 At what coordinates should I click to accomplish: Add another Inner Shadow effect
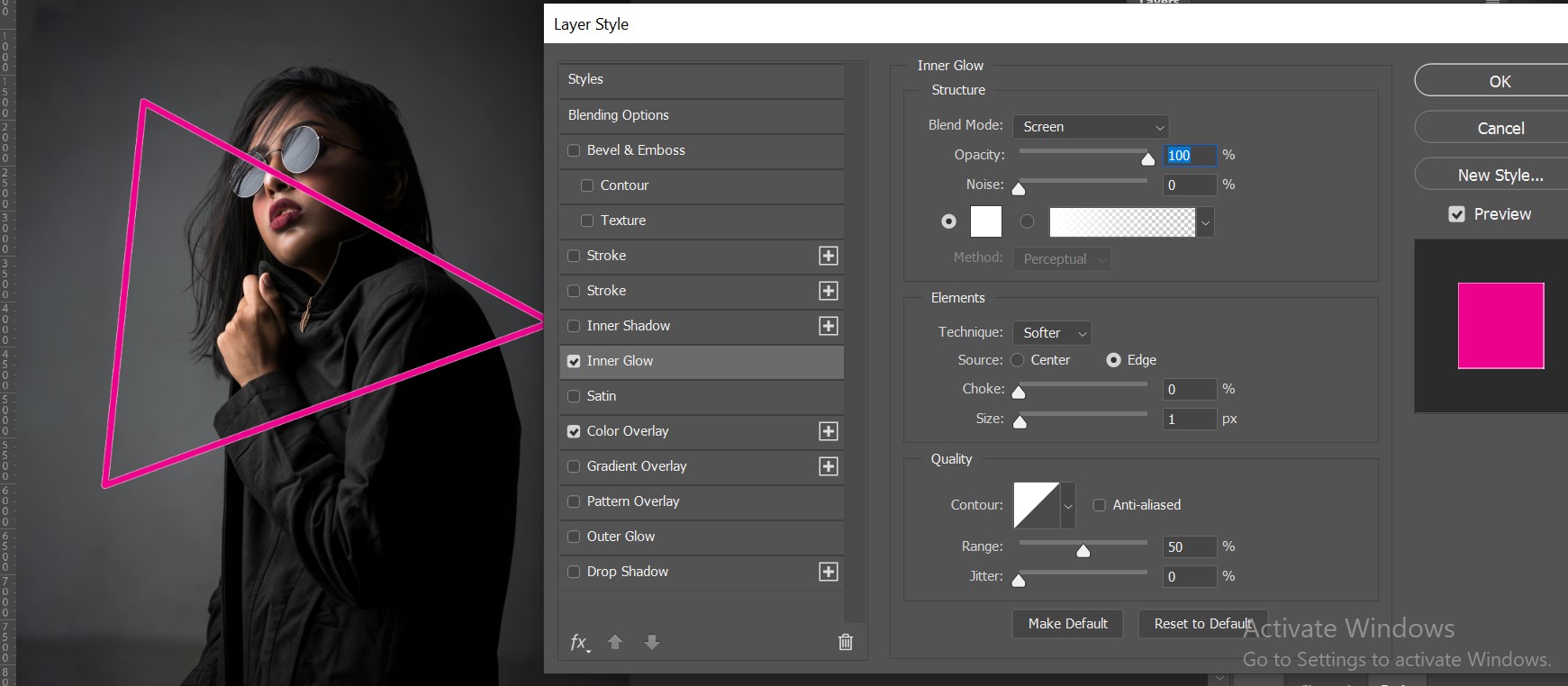point(829,326)
